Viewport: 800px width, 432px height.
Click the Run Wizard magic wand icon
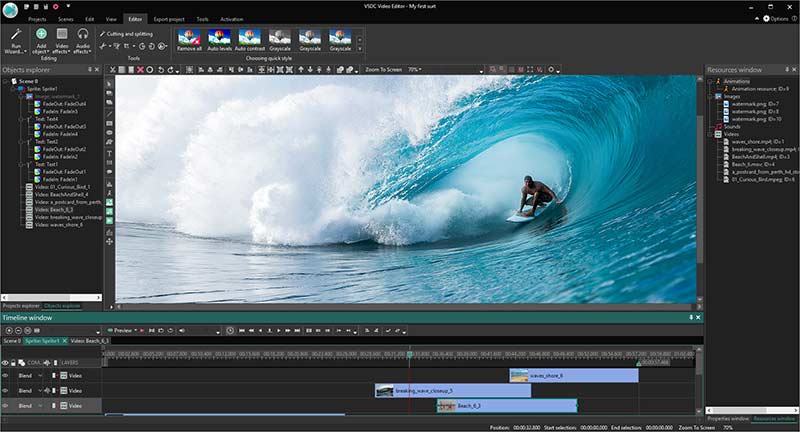[16, 35]
